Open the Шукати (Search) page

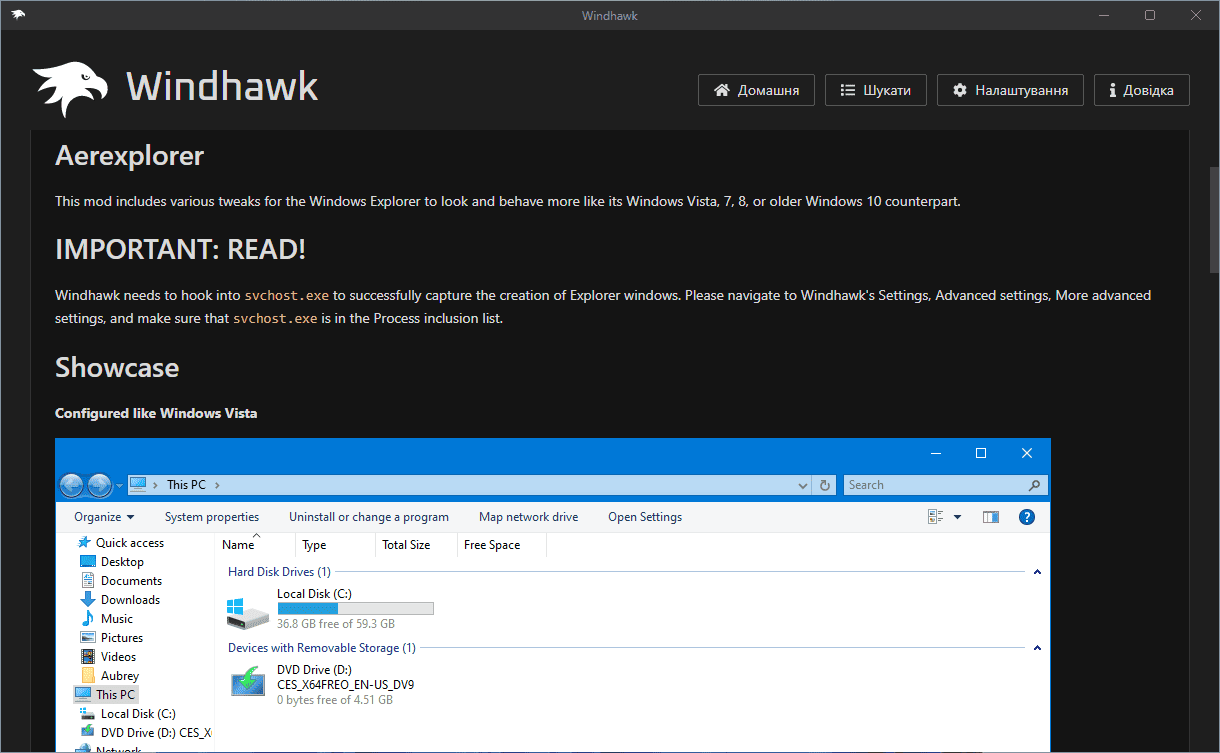tap(875, 90)
